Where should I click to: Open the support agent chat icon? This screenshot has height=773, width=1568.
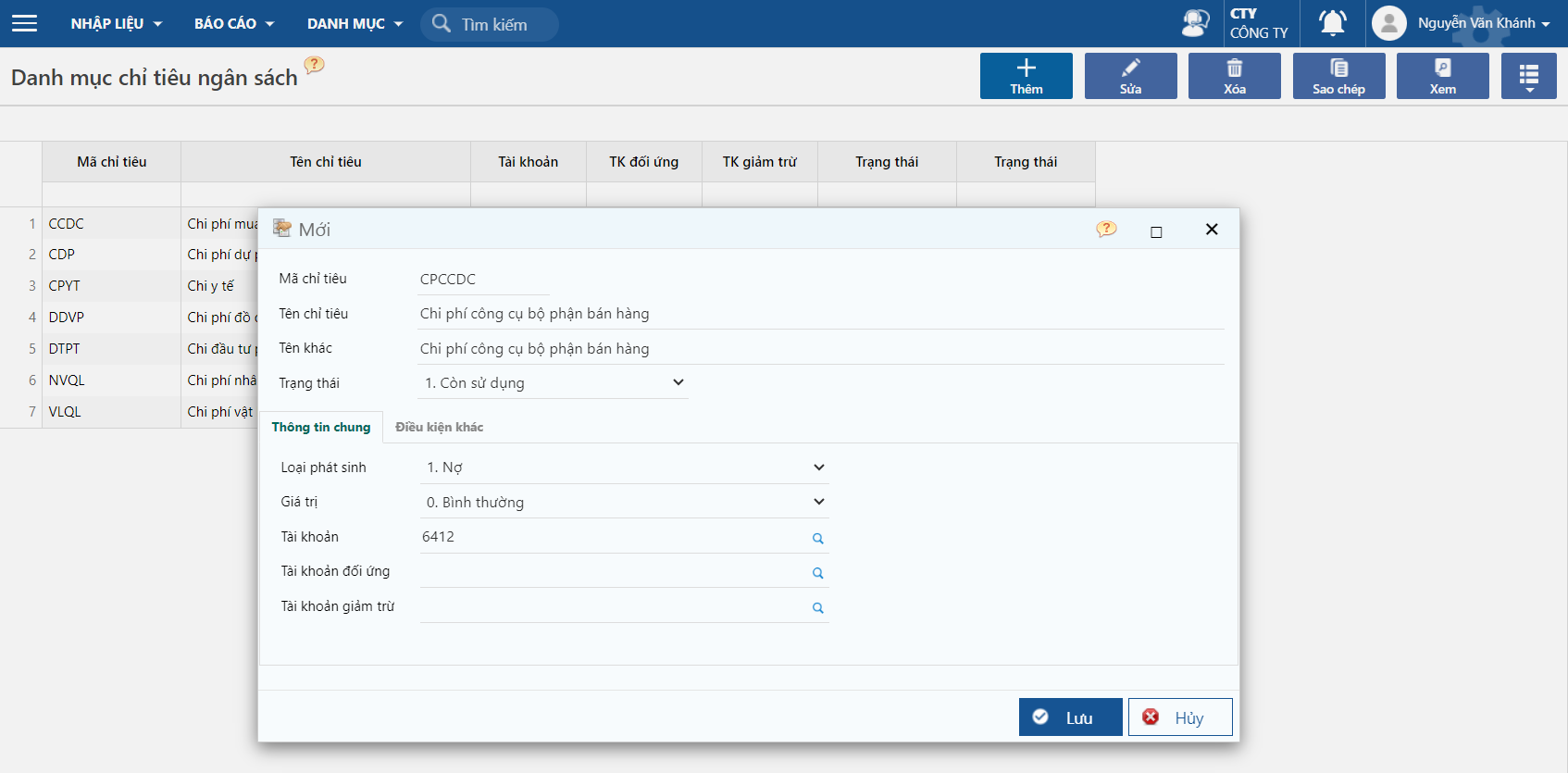pyautogui.click(x=1195, y=23)
